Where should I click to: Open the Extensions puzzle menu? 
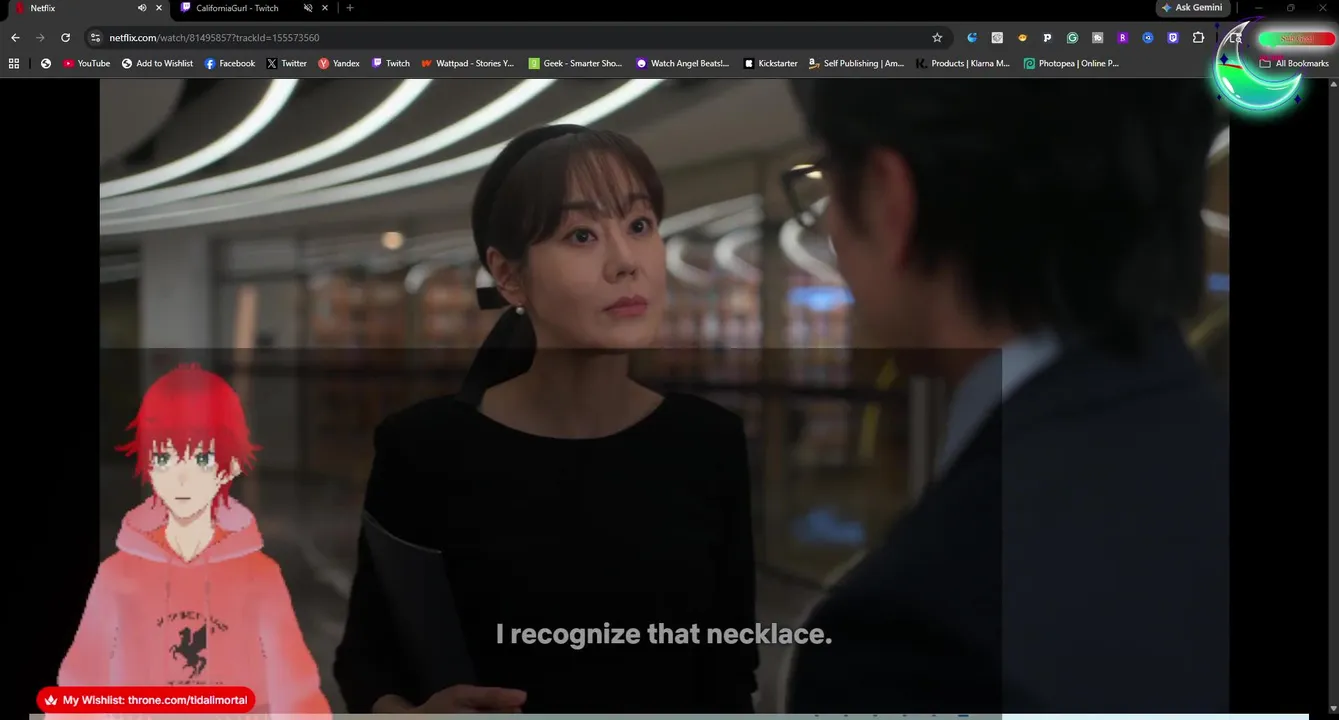coord(1199,38)
